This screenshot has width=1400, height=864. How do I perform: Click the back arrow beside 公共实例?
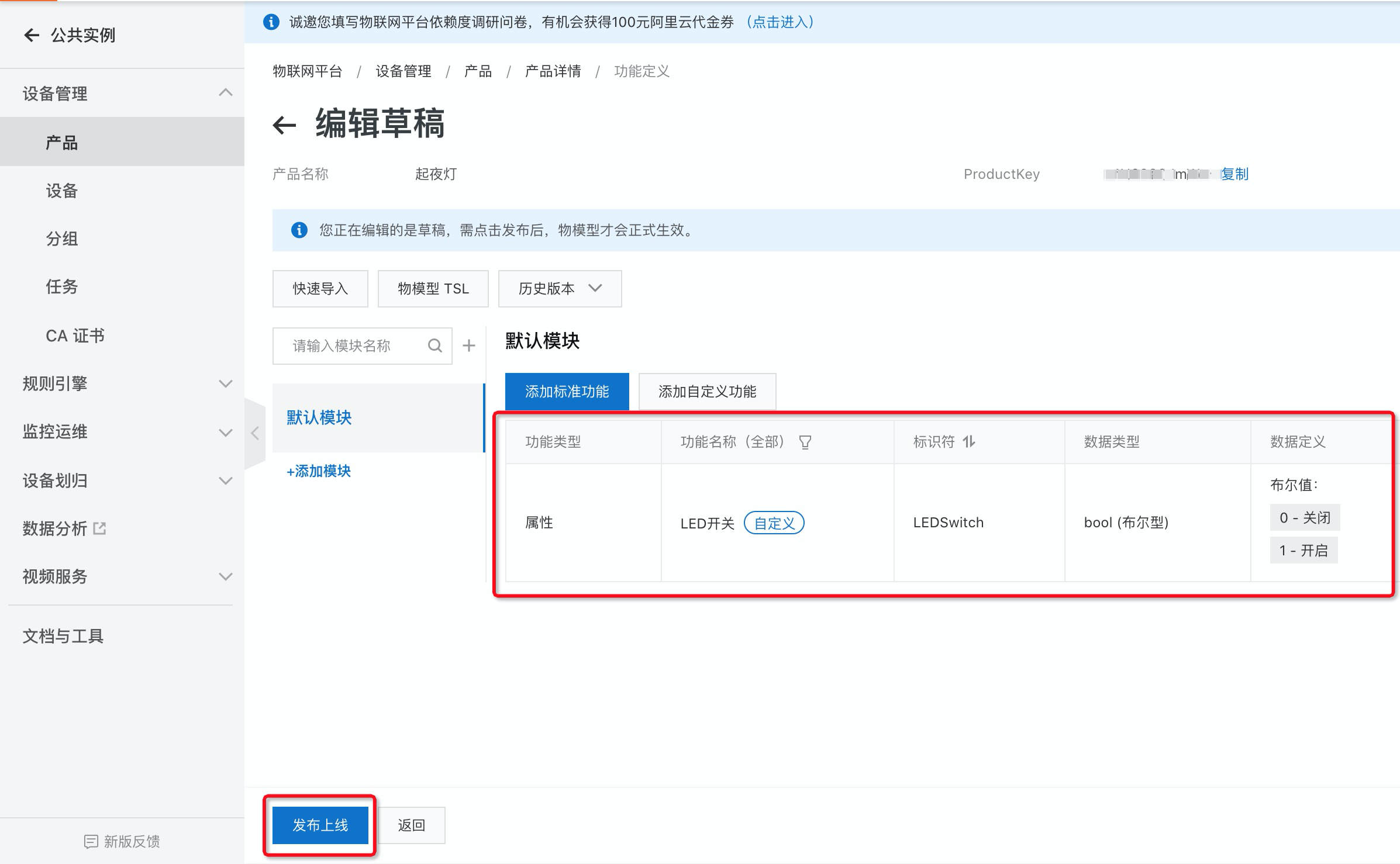point(32,35)
